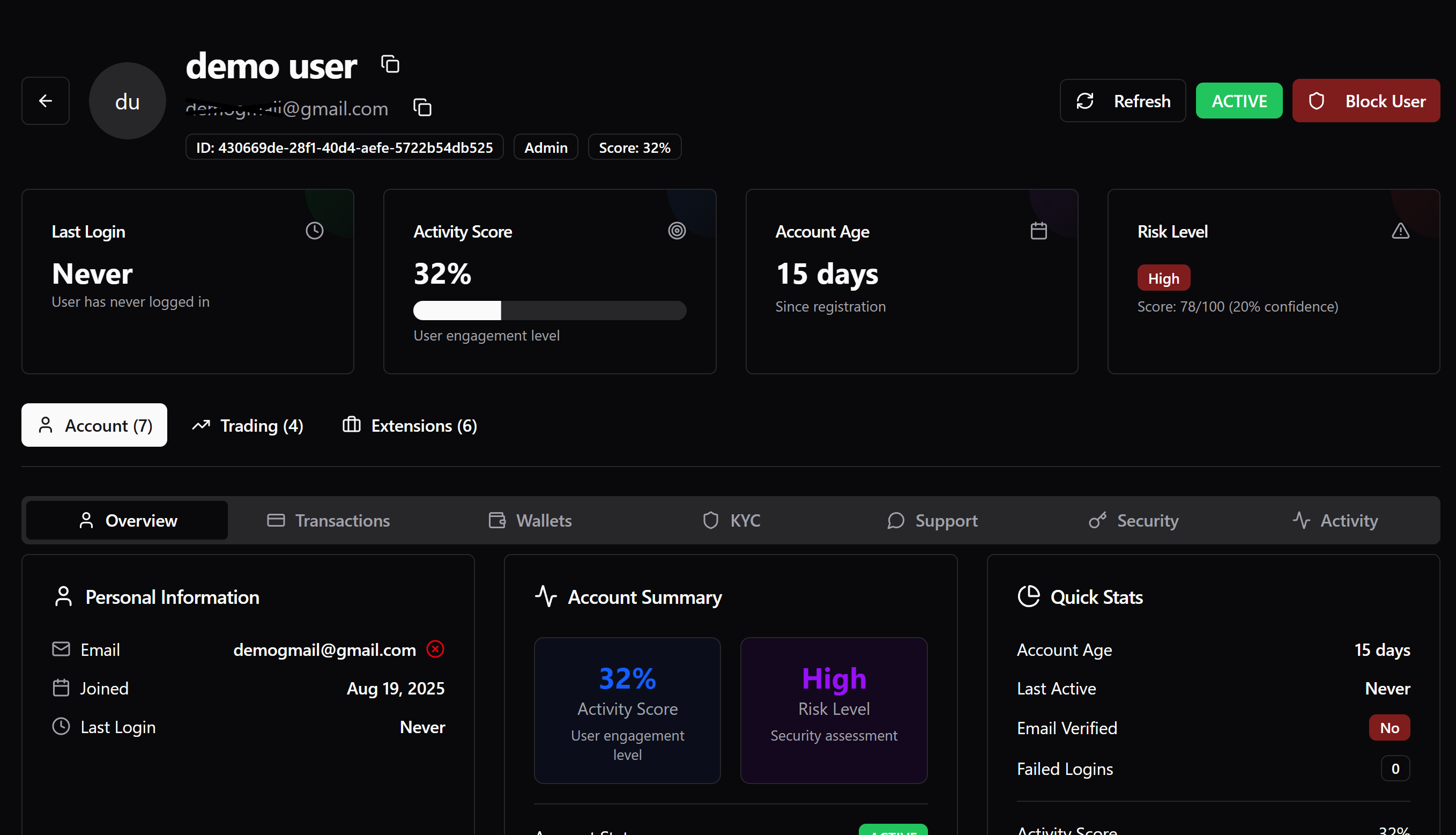
Task: Open the Security sub-tab
Action: click(x=1133, y=520)
